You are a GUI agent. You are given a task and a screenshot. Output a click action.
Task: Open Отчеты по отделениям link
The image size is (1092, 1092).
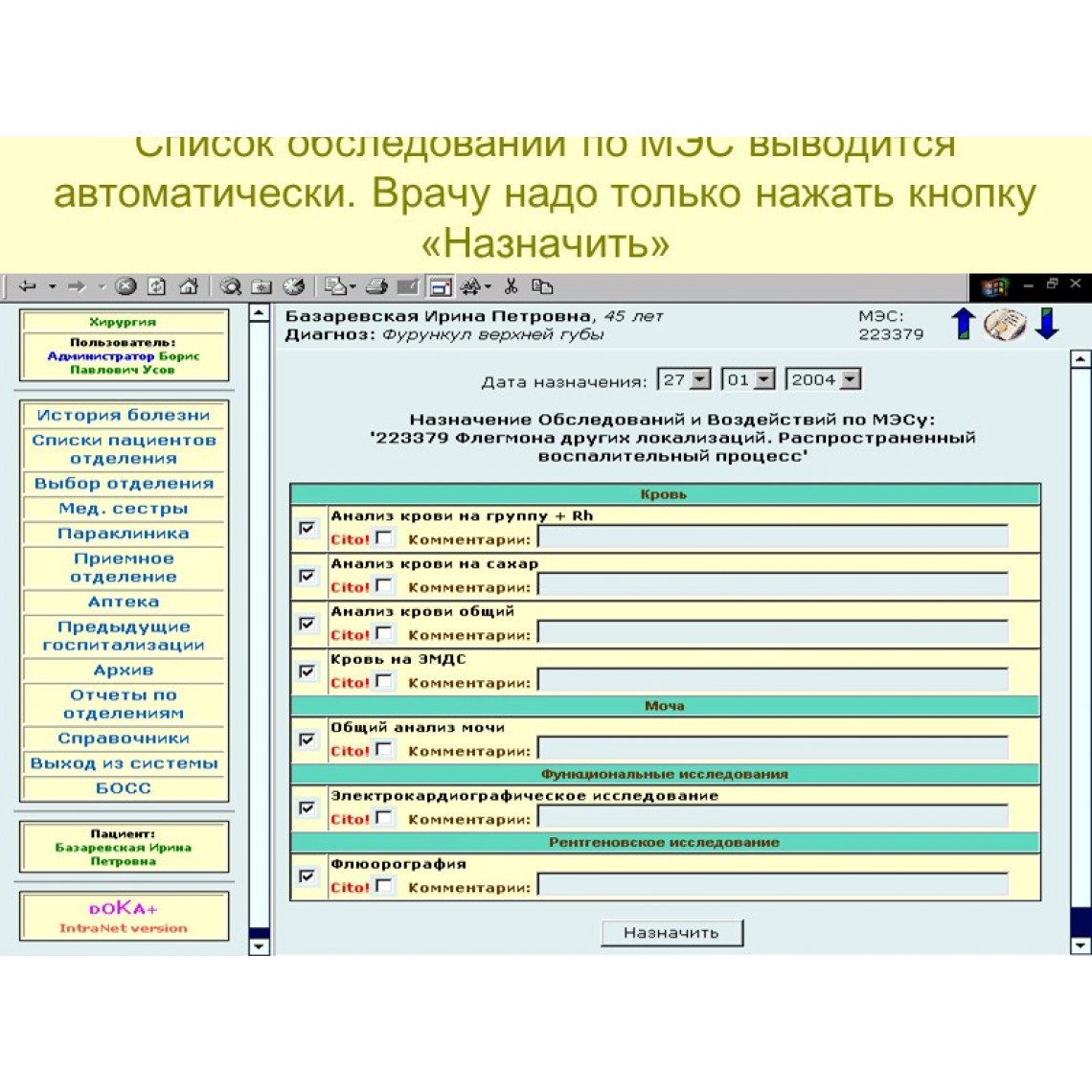[124, 704]
